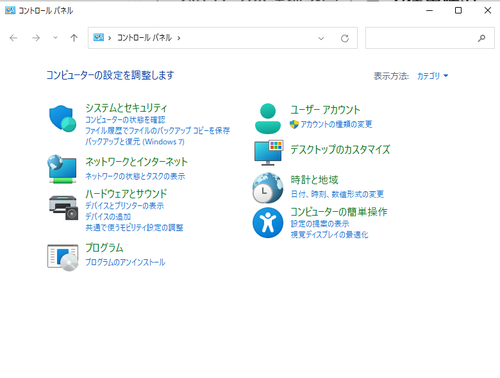Go up one level with up arrow
The height and width of the screenshot is (378, 500).
coord(74,38)
